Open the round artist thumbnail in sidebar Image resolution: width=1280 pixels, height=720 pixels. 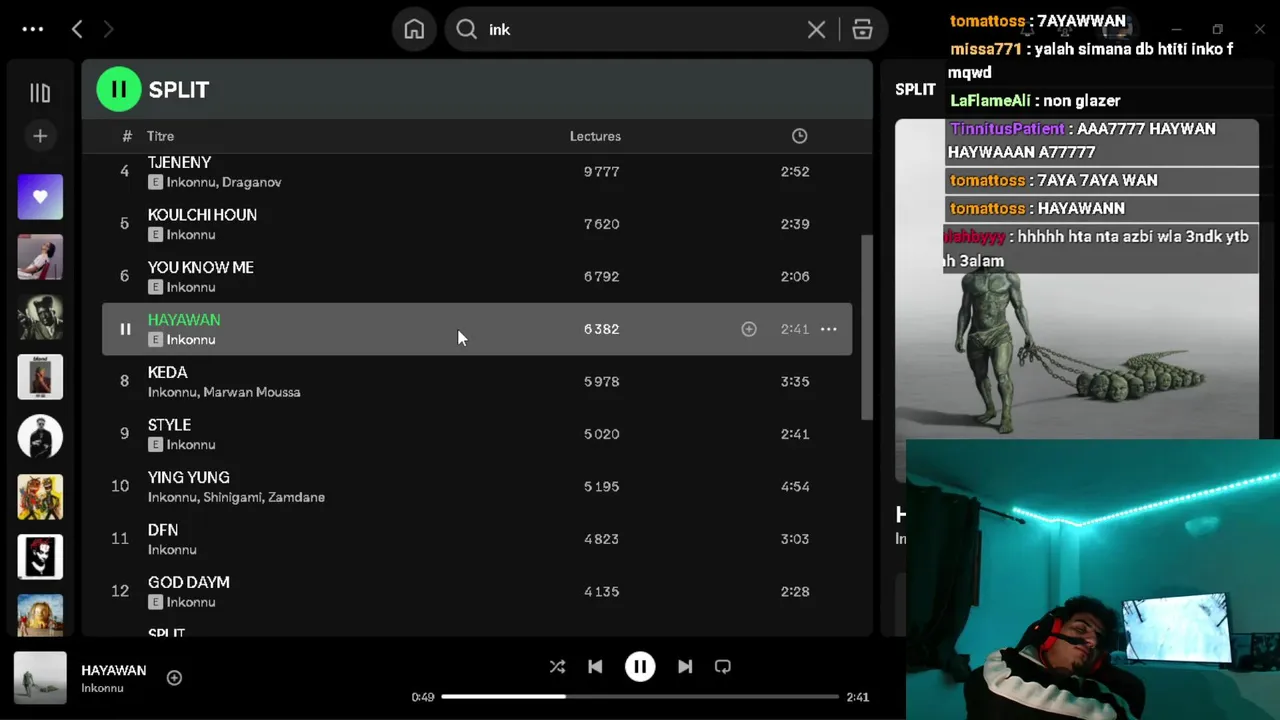[x=40, y=437]
